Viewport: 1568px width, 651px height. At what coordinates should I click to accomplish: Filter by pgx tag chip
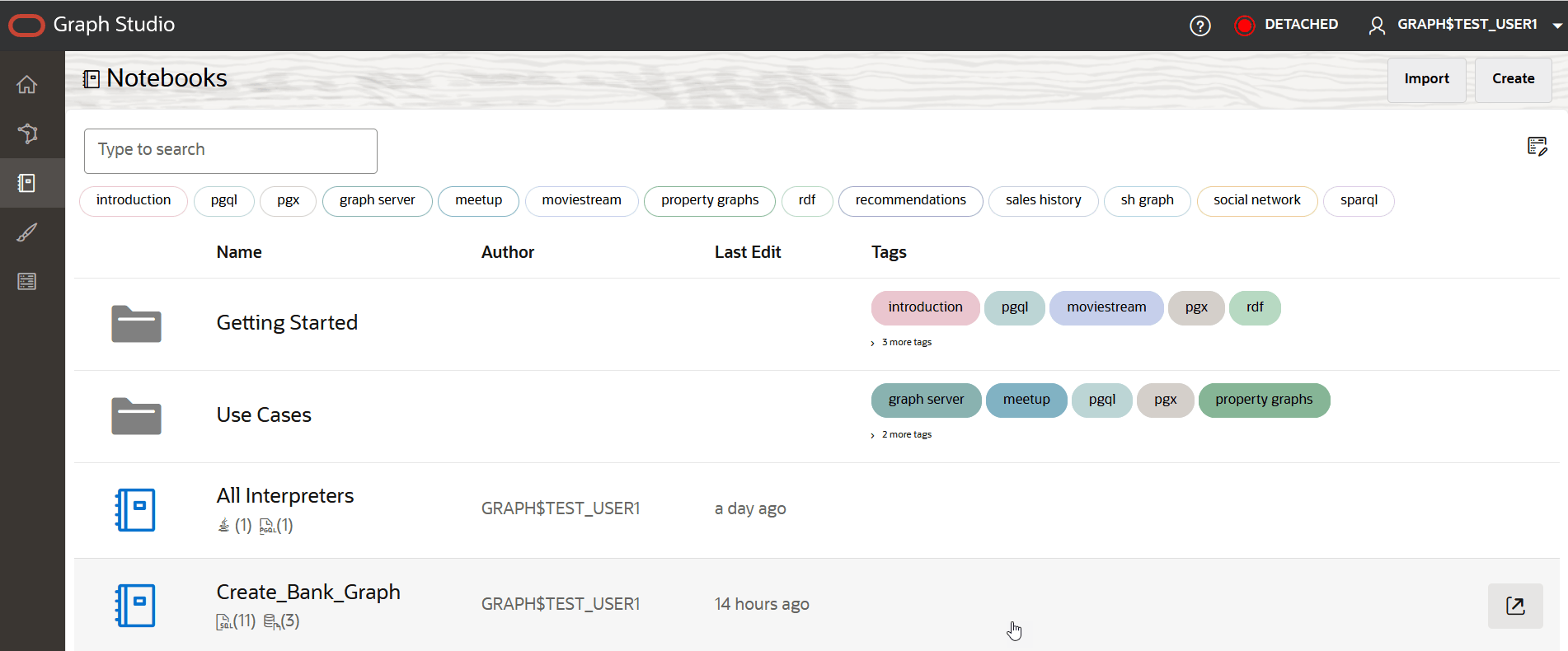pyautogui.click(x=288, y=200)
